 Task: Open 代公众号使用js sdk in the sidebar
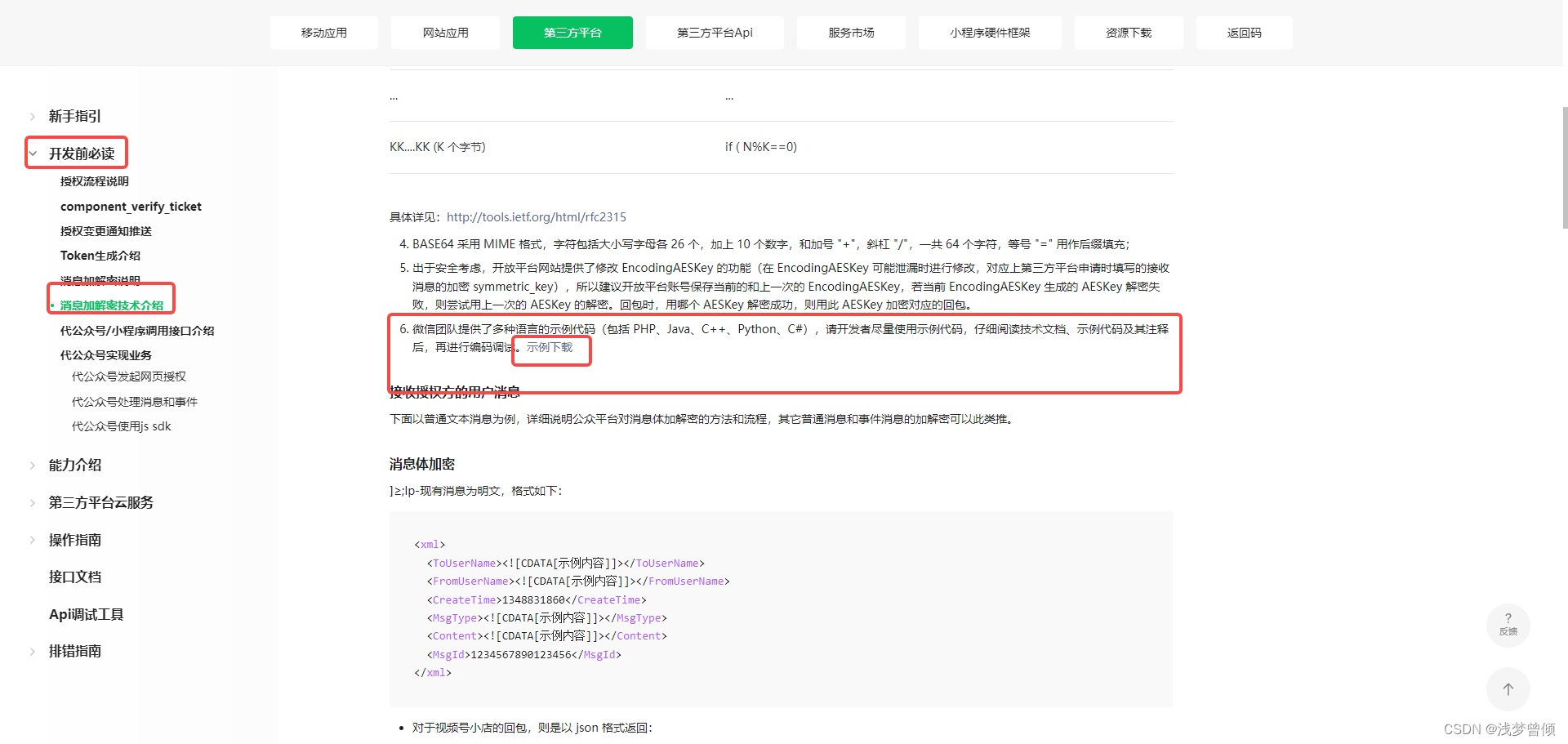click(x=122, y=426)
